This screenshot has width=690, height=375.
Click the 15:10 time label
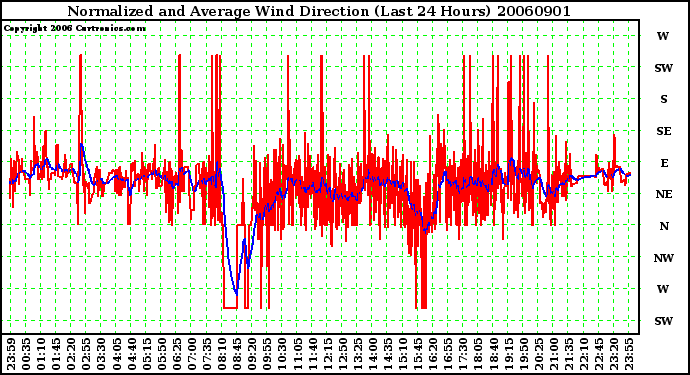[403, 354]
